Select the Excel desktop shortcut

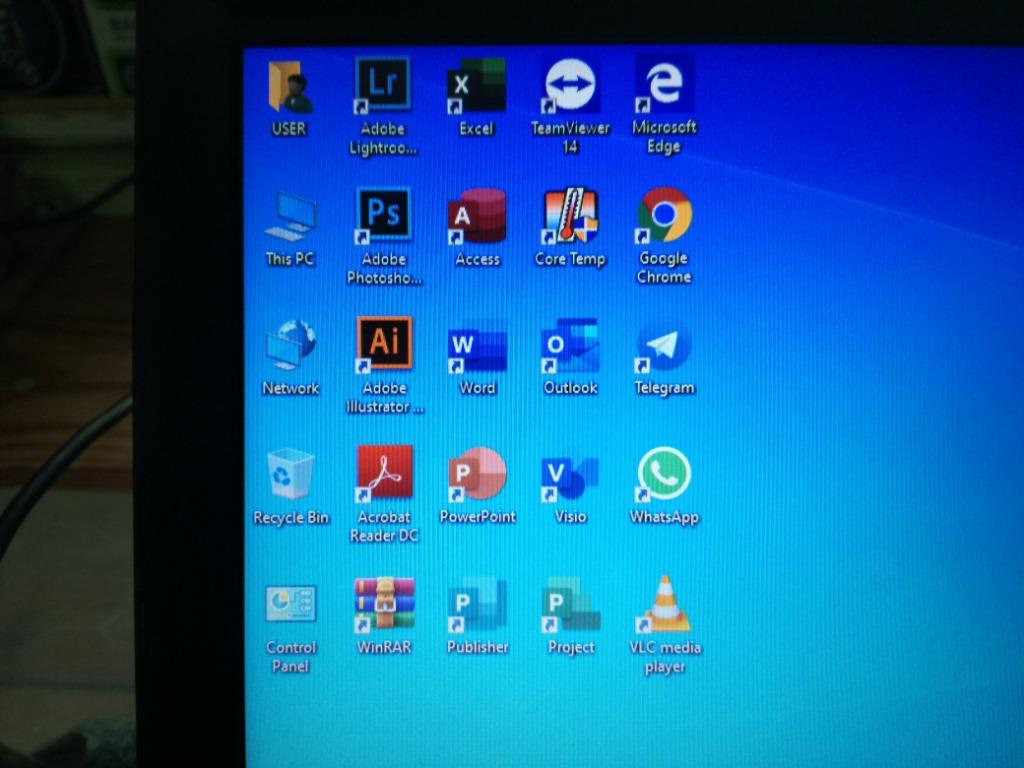[476, 86]
